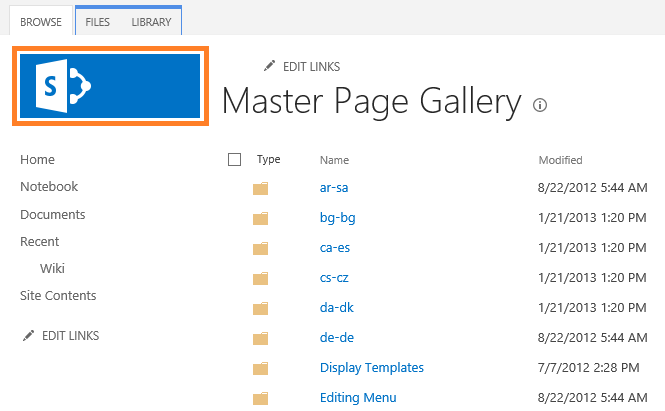
Task: Open the bg-bg folder link
Action: [334, 218]
